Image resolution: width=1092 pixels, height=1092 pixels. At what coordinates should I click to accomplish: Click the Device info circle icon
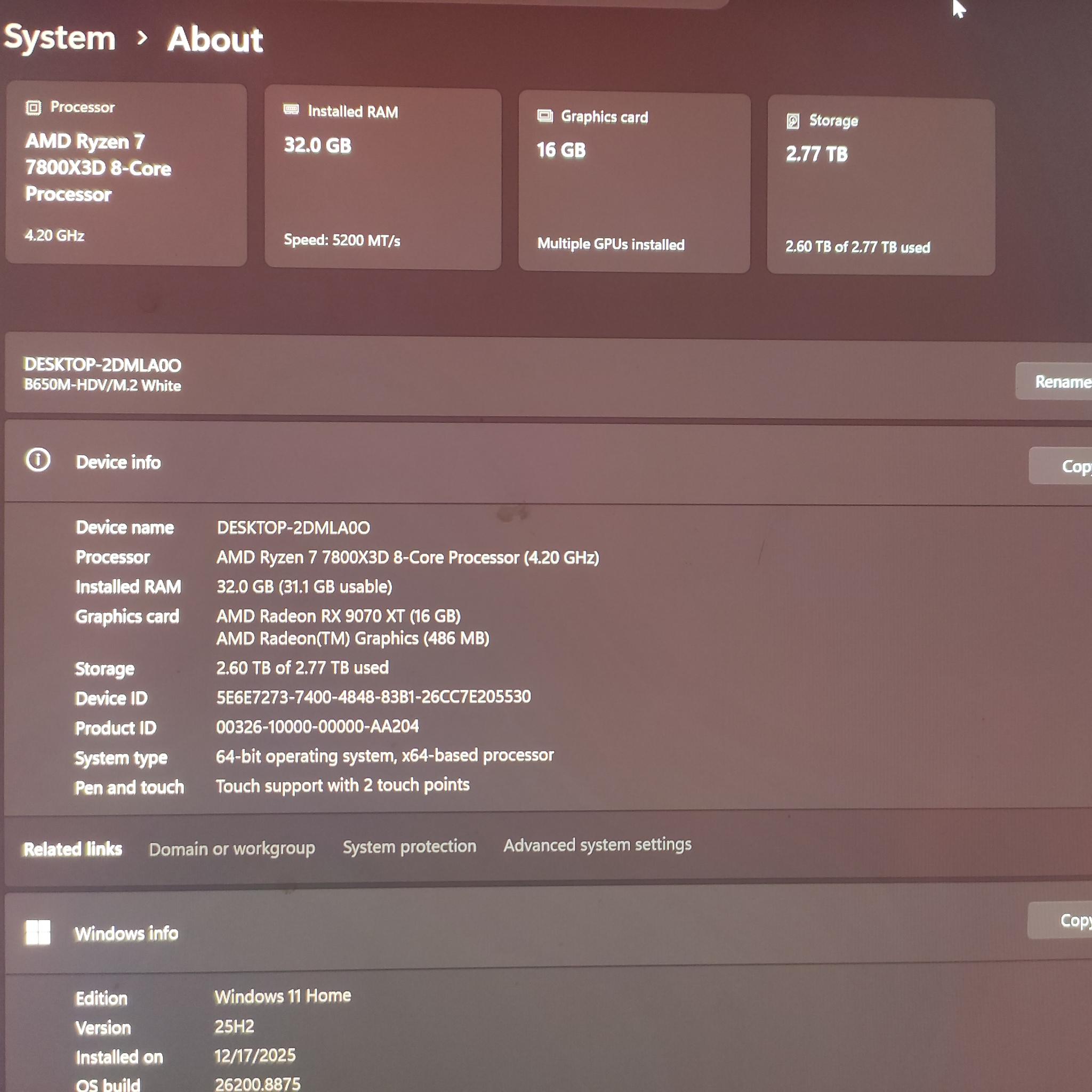pos(38,460)
